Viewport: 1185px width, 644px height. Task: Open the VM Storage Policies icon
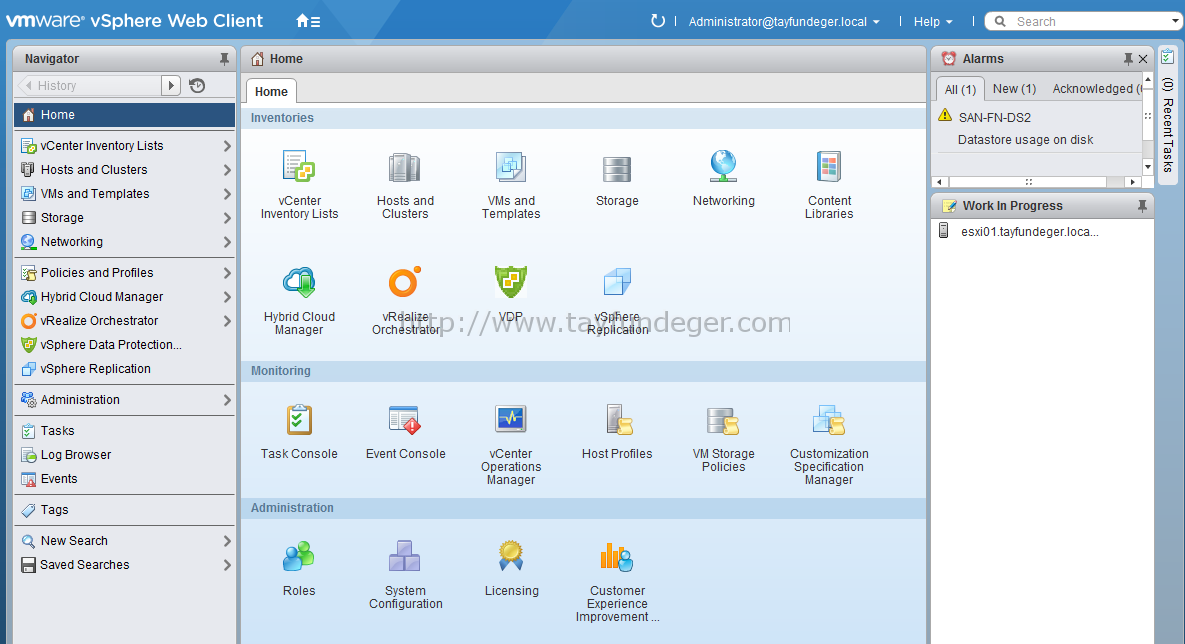(x=723, y=420)
